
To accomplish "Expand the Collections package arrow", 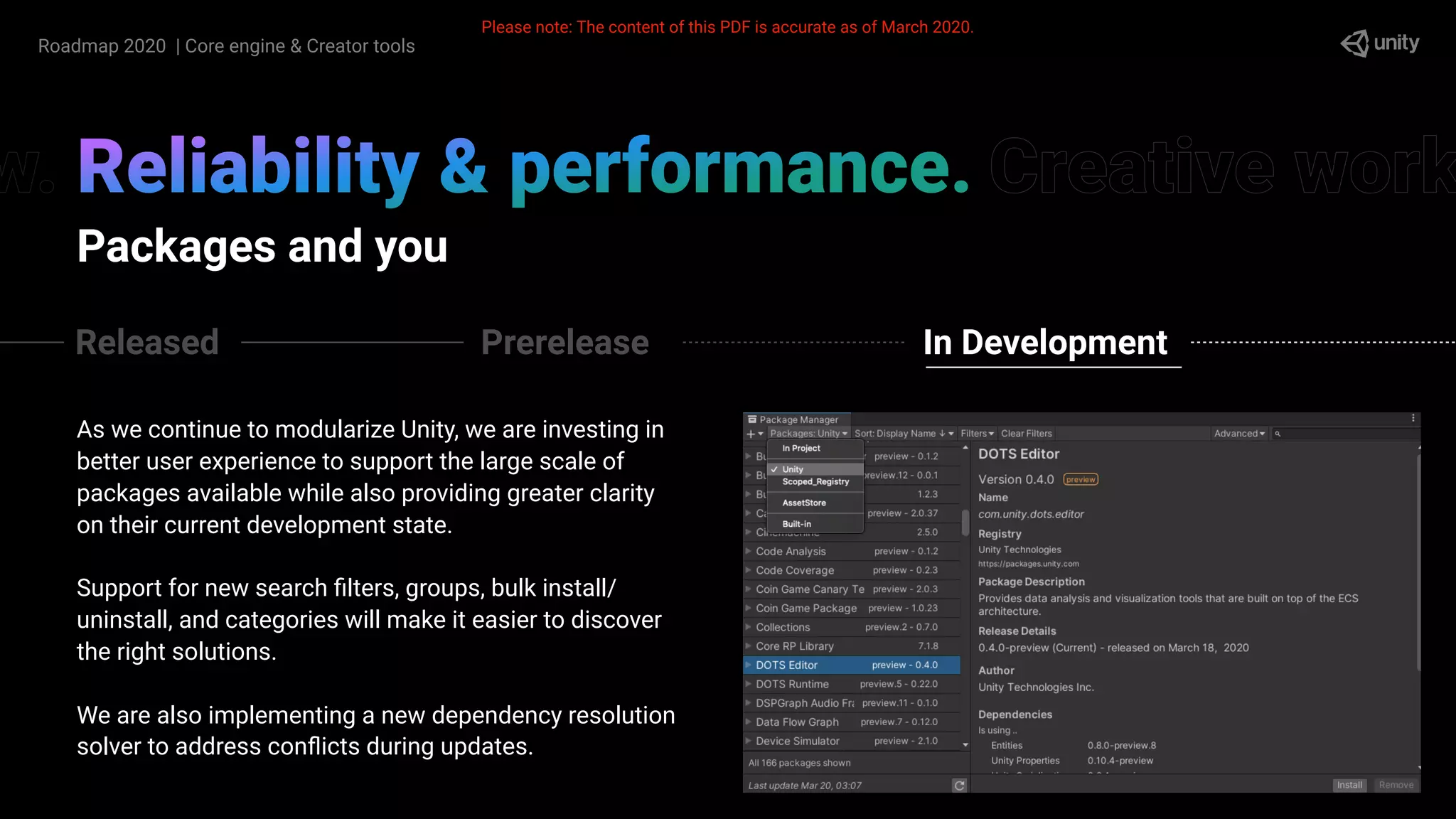I will click(x=748, y=627).
